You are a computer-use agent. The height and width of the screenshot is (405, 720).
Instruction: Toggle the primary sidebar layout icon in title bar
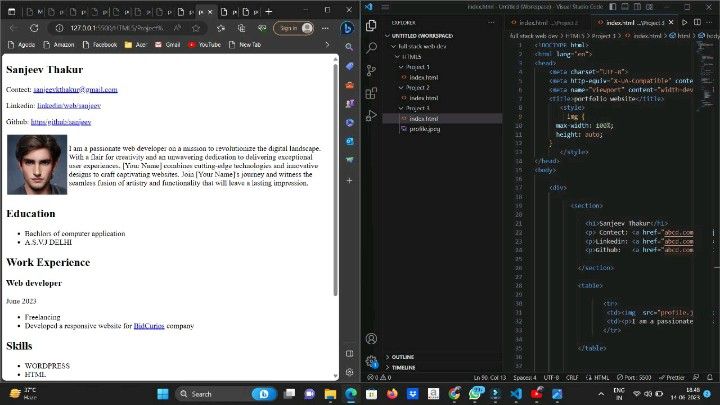pyautogui.click(x=613, y=7)
